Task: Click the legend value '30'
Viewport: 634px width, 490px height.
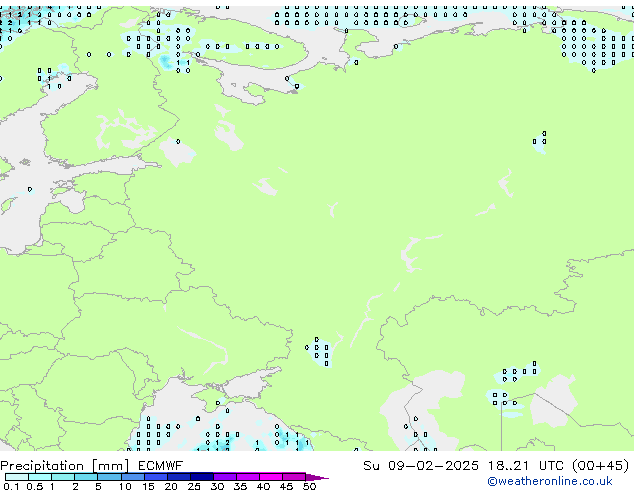Action: click(x=217, y=486)
